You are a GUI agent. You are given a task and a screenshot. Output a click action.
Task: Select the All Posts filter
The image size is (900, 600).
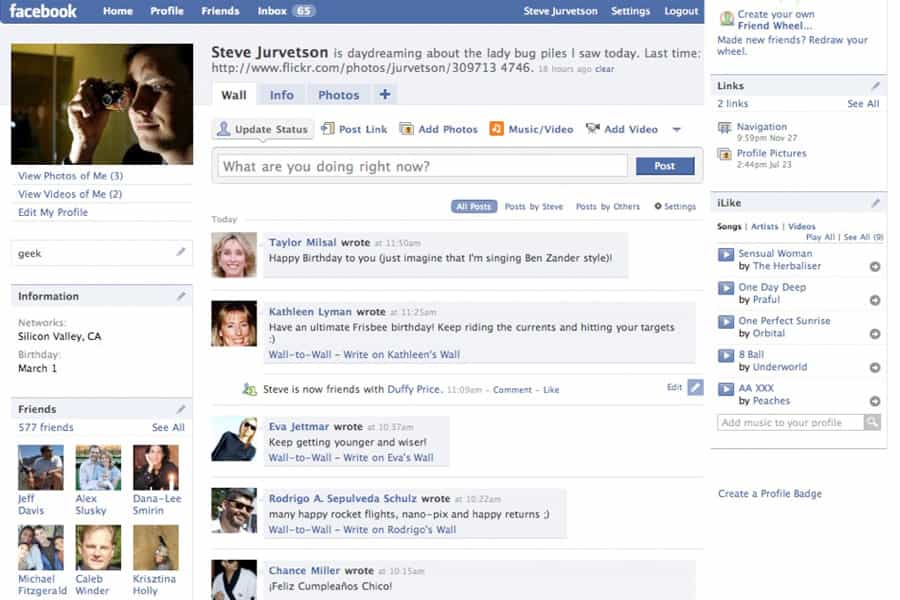[474, 206]
